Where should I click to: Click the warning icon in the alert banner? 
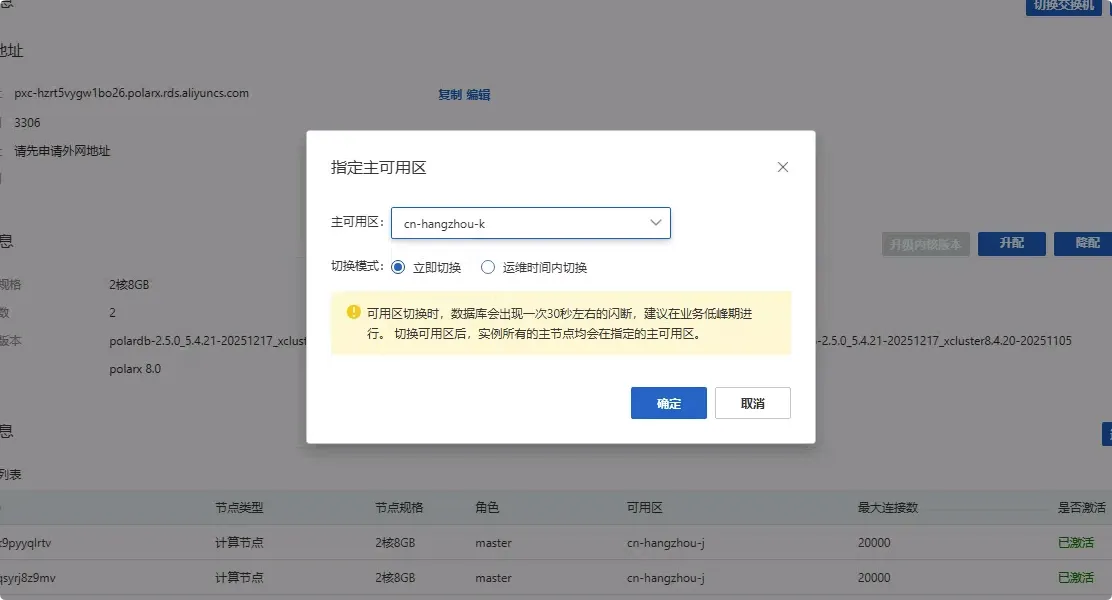pos(352,311)
